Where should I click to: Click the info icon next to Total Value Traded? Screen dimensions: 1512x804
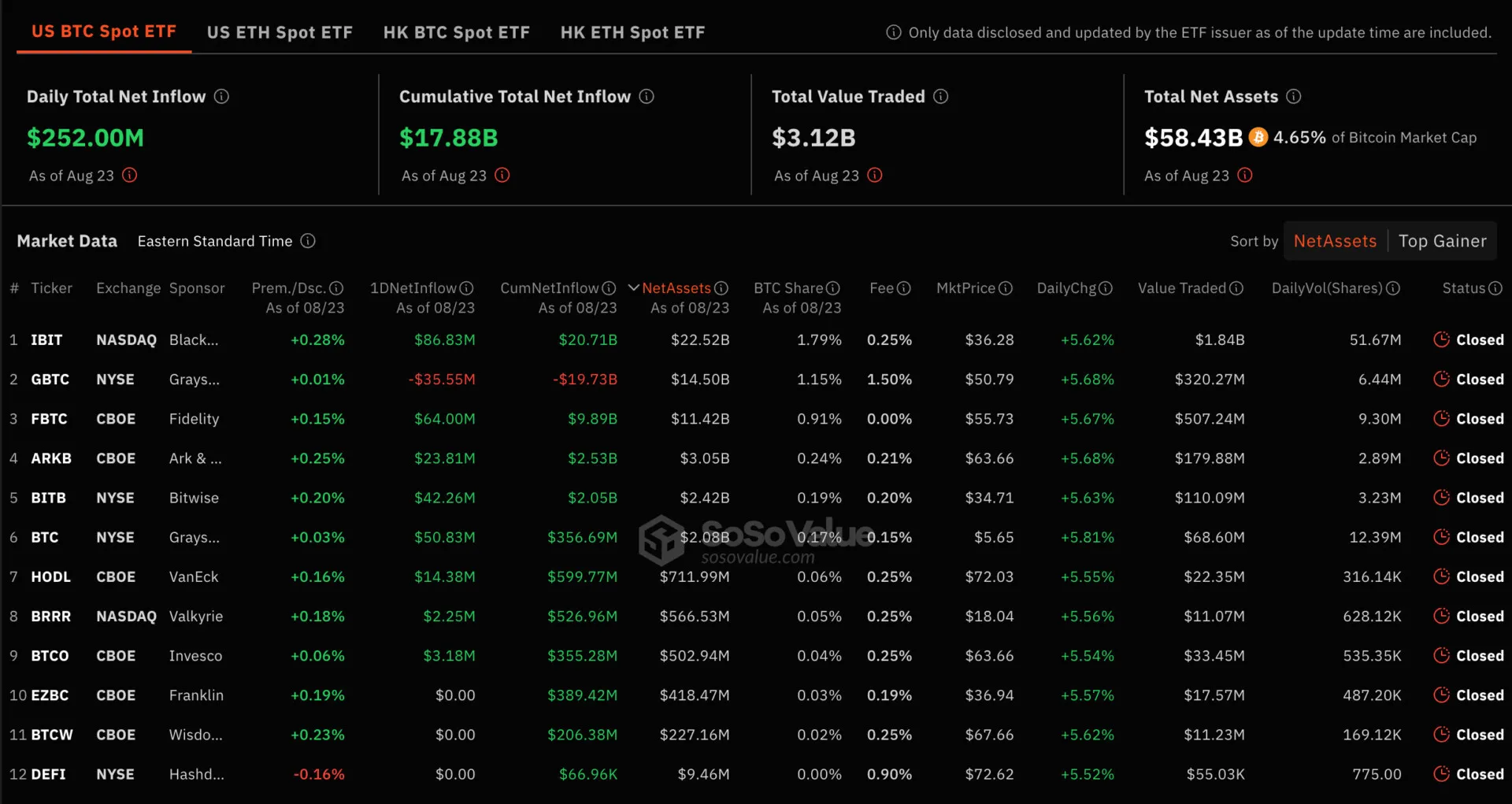coord(941,96)
